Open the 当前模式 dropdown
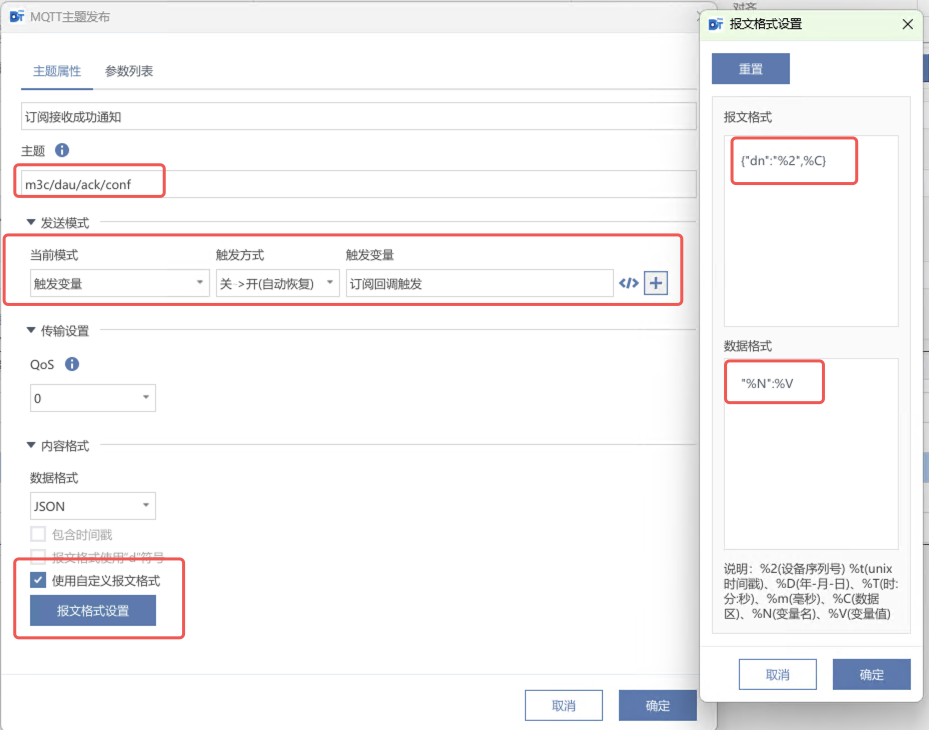This screenshot has height=730, width=929. 119,284
